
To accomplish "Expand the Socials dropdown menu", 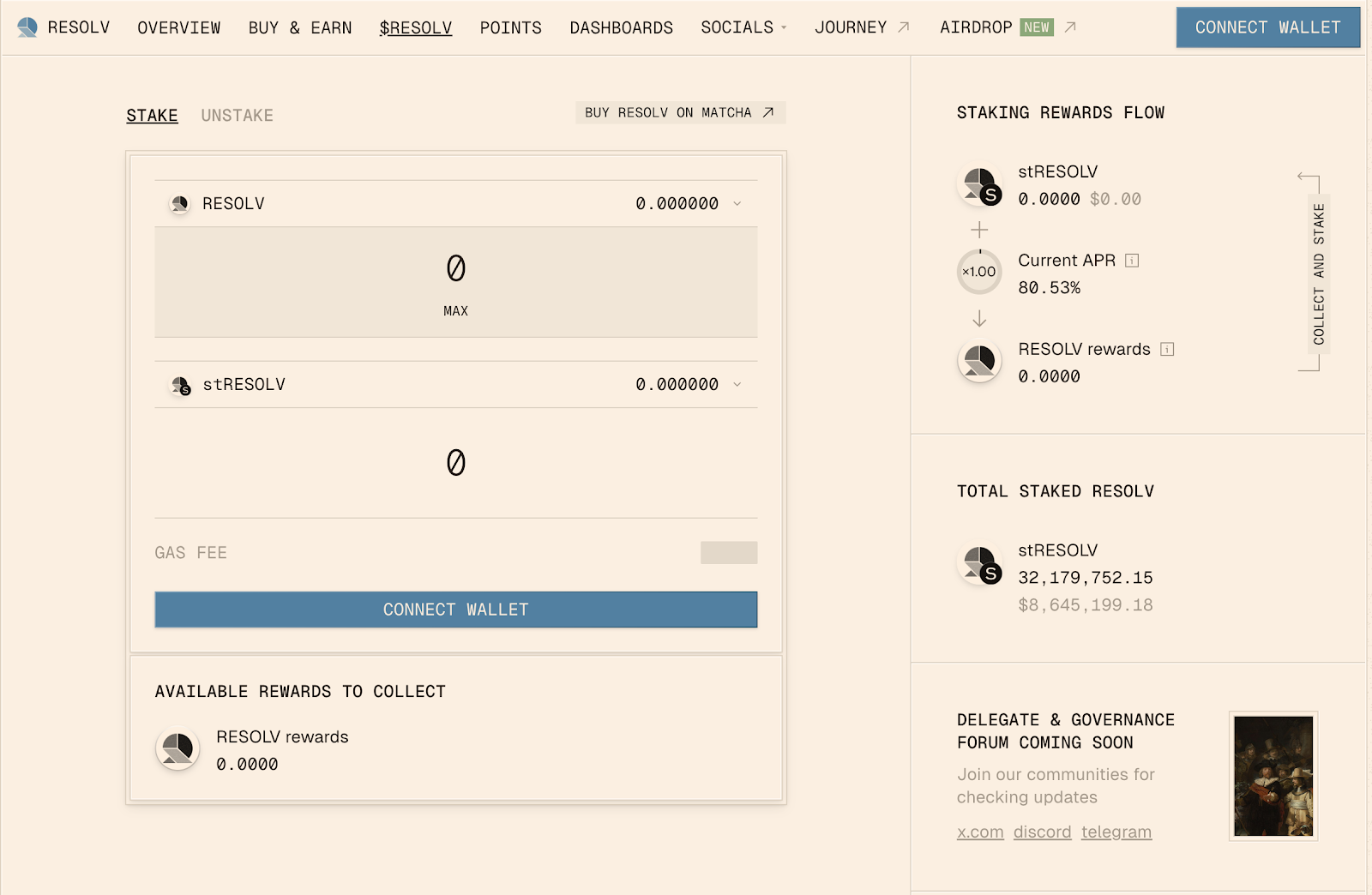I will point(743,27).
